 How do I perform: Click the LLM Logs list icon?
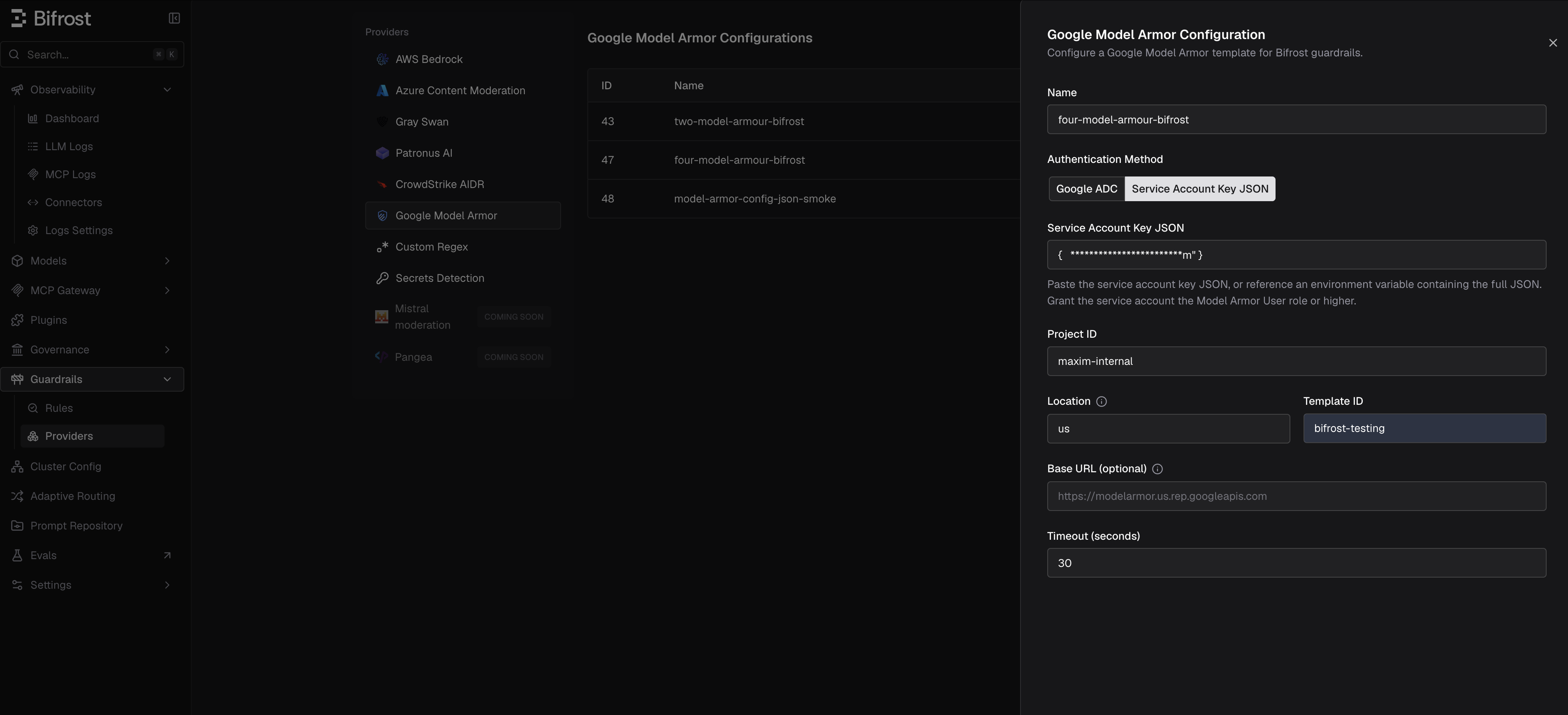pyautogui.click(x=33, y=146)
